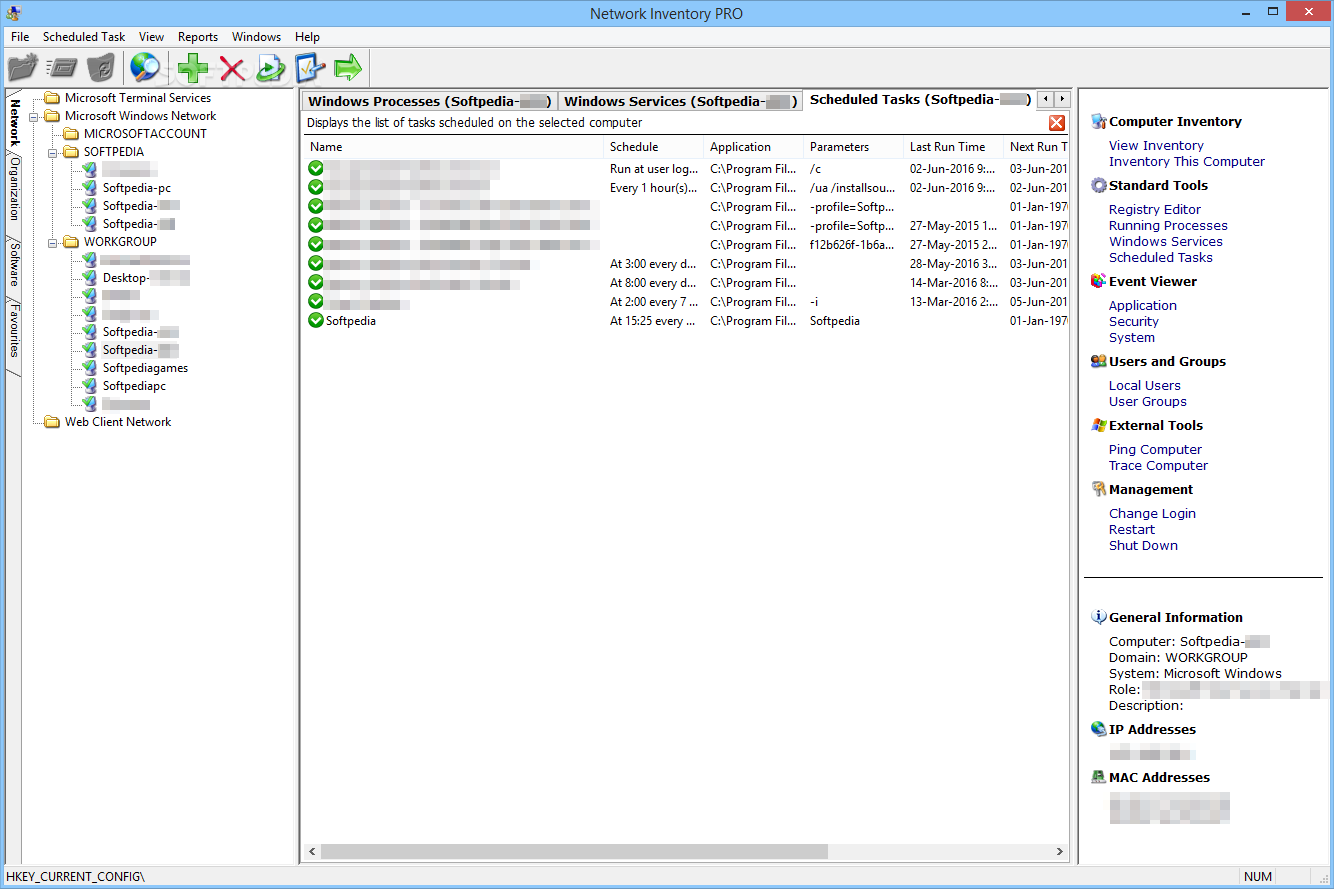Screen dimensions: 1334x889
Task: Collapse the Microsoft Windows Network node
Action: [x=33, y=116]
